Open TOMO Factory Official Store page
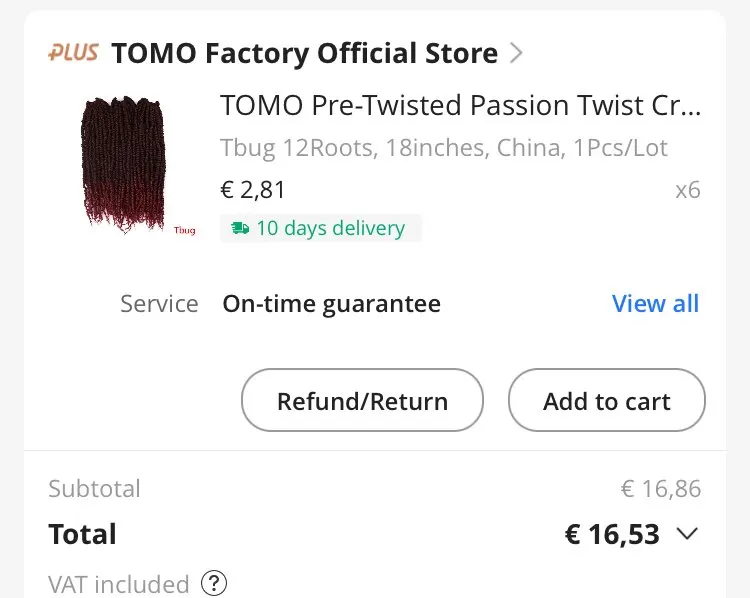Image resolution: width=750 pixels, height=598 pixels. [304, 53]
